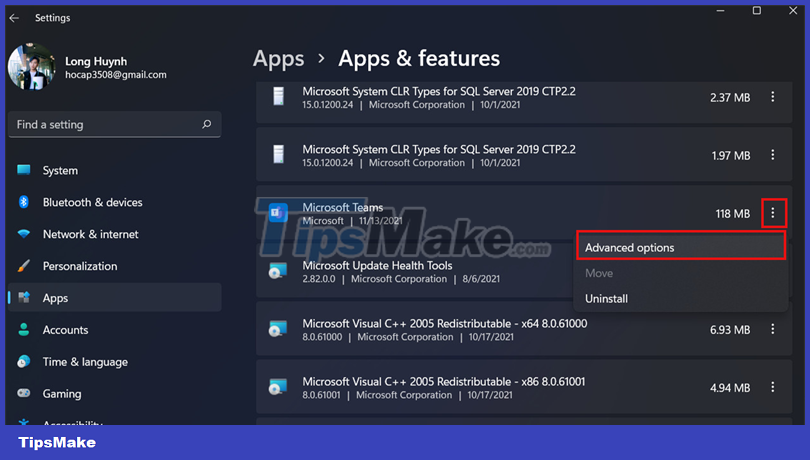This screenshot has height=460, width=810.
Task: Select Apps in the sidebar
Action: tap(115, 298)
